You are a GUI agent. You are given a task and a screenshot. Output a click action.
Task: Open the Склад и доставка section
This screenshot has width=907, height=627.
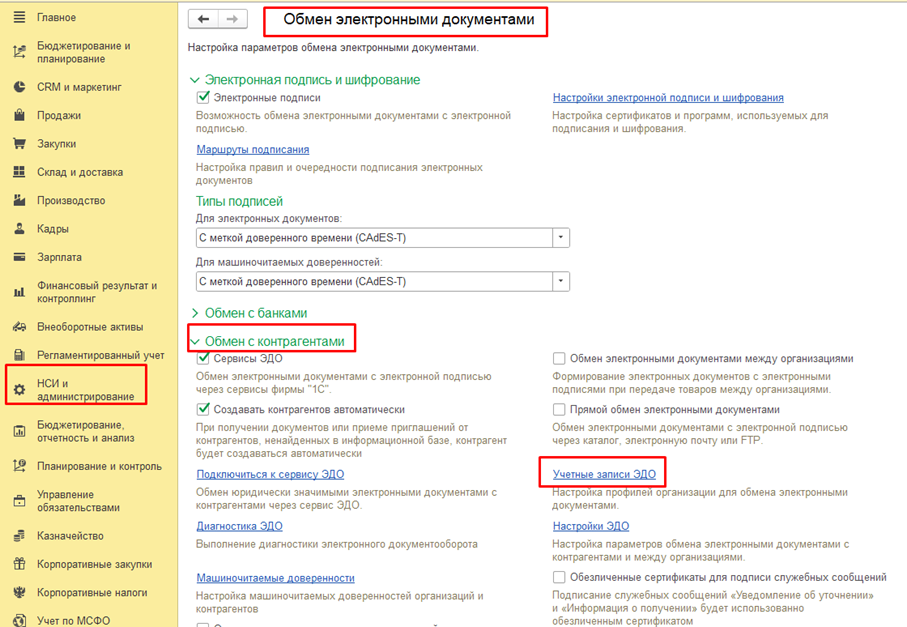[x=80, y=172]
